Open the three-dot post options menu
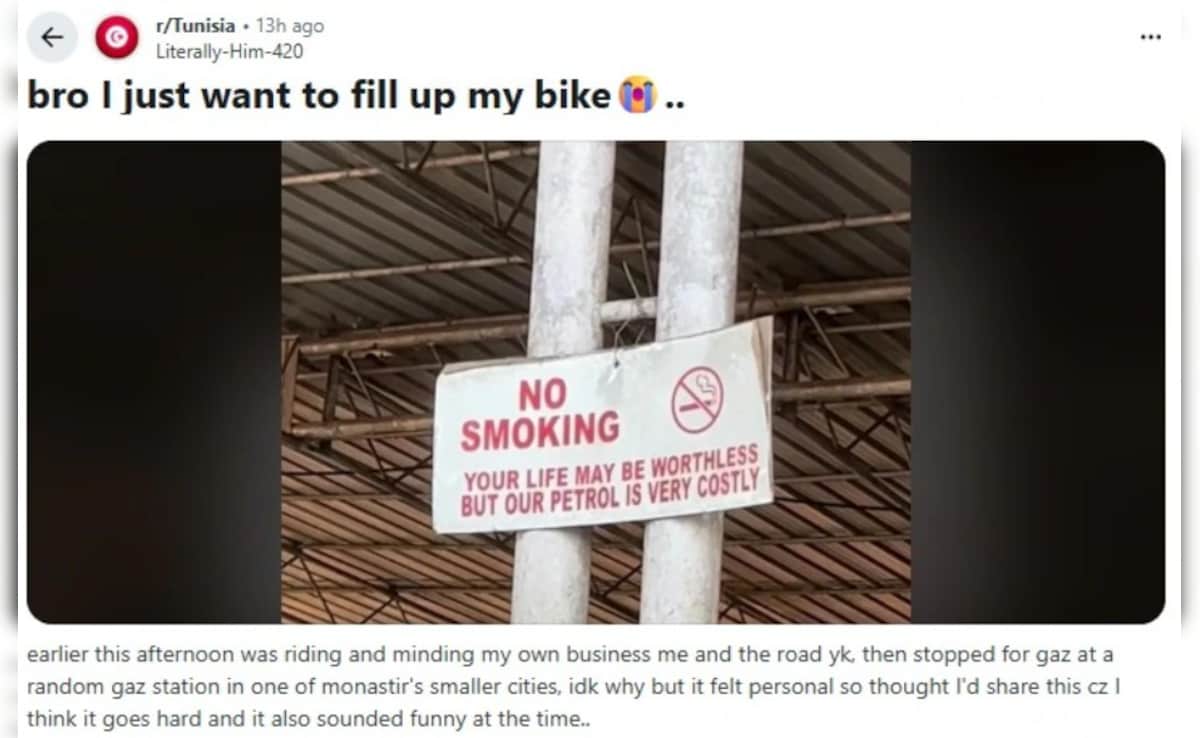This screenshot has width=1200, height=738. pyautogui.click(x=1151, y=37)
